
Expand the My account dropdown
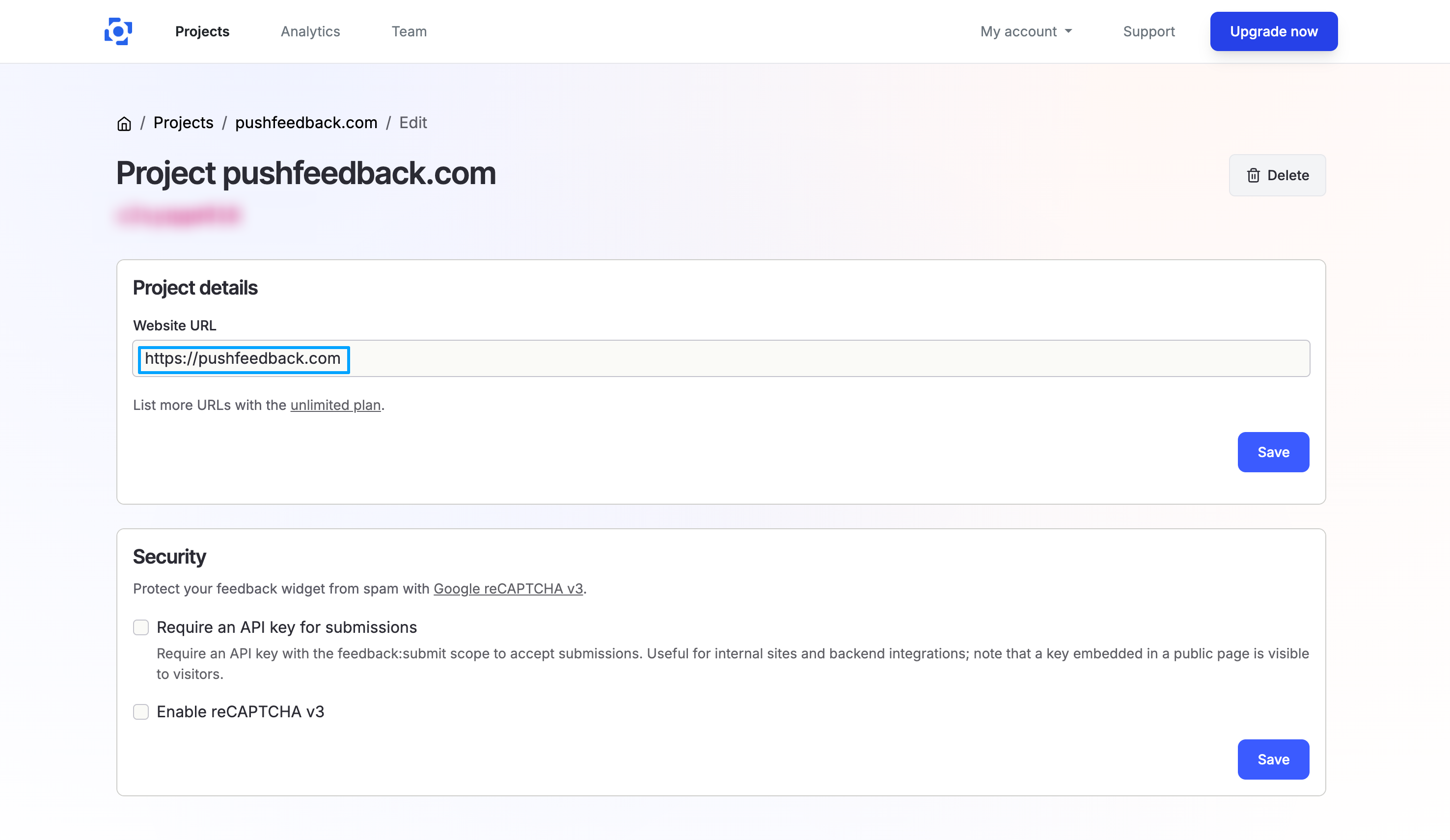point(1026,31)
